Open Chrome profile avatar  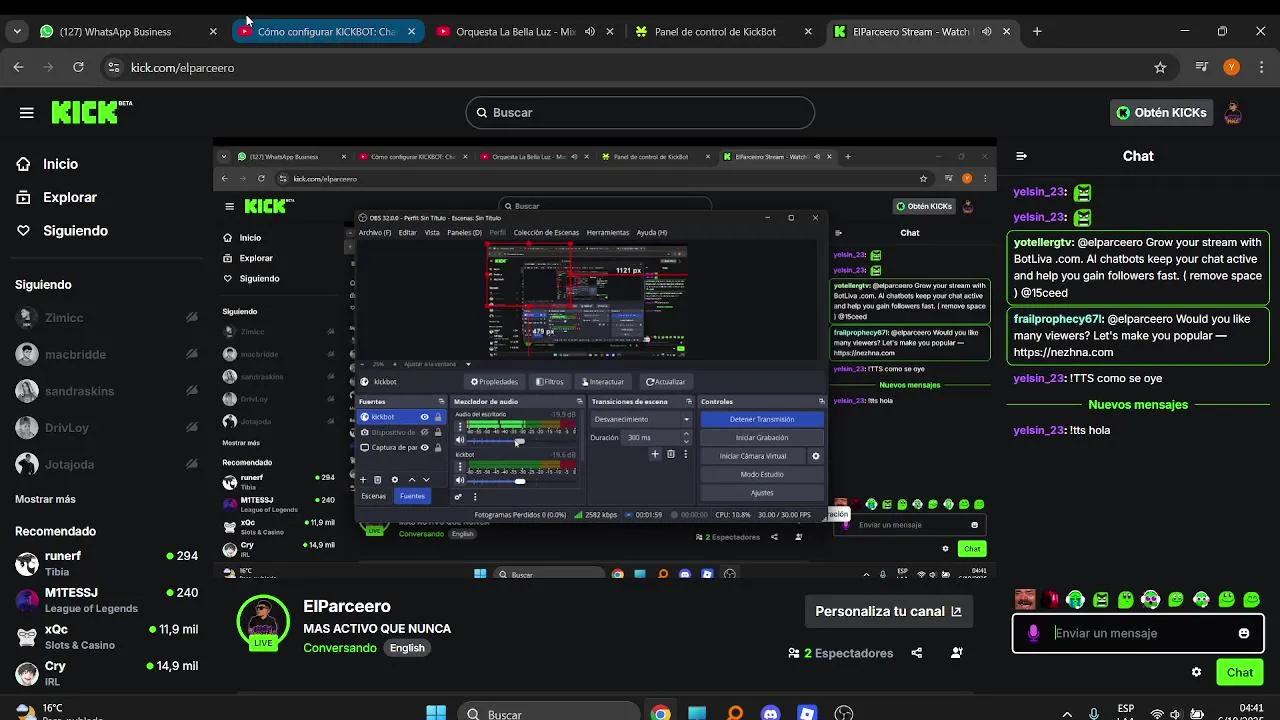coord(1231,68)
